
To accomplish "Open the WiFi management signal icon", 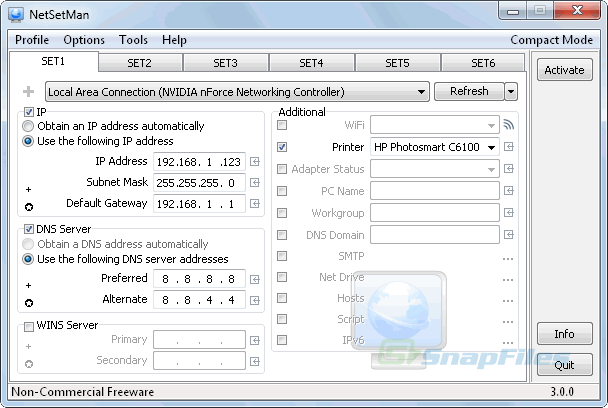I will coord(508,124).
